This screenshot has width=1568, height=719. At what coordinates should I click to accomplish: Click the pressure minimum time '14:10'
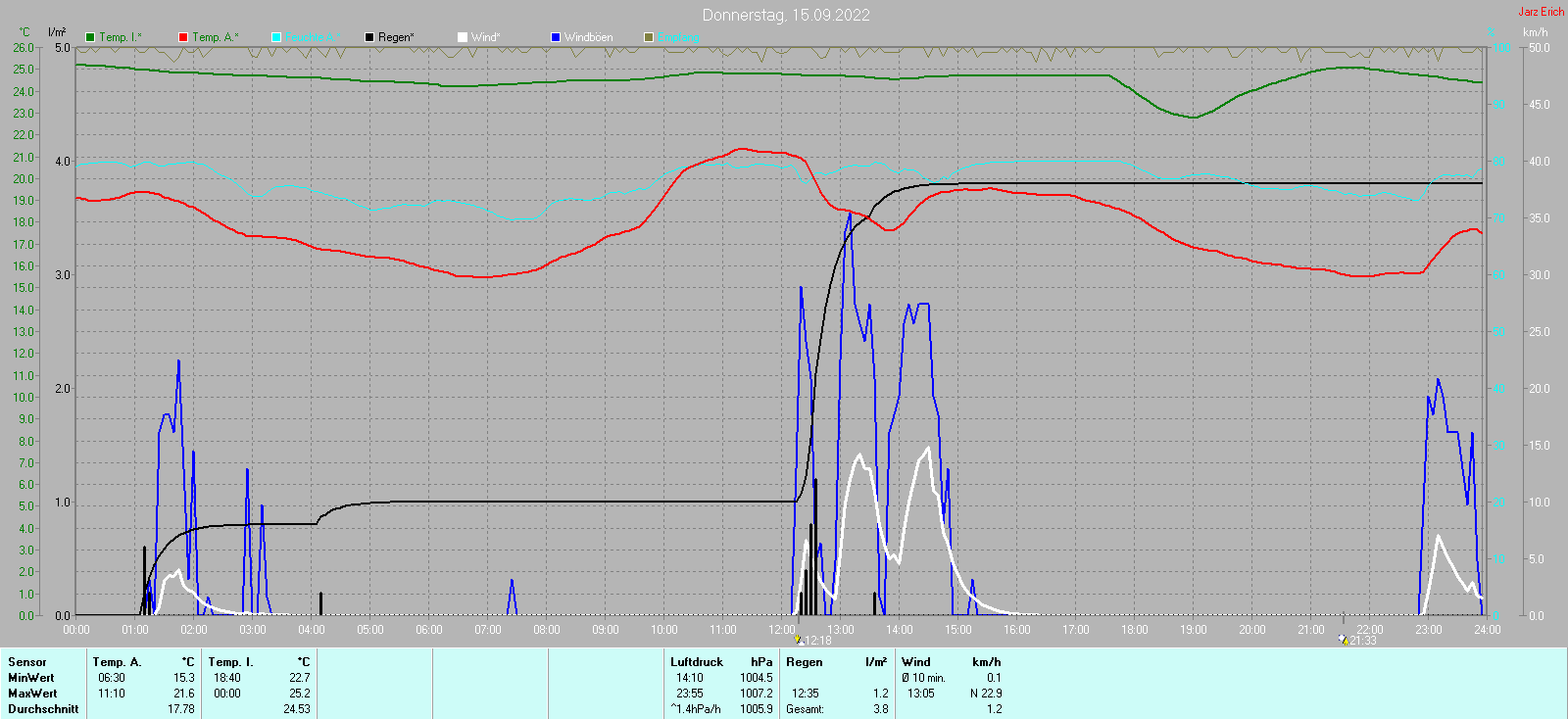tap(690, 678)
